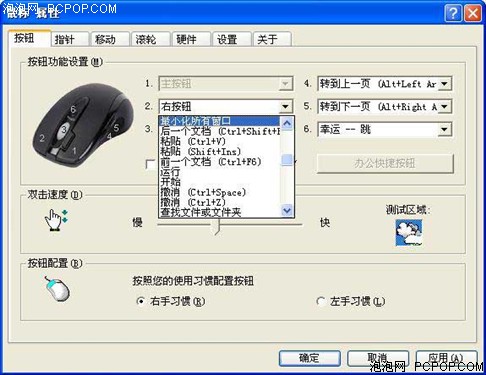Click the 应用(A) button
Screen dimensions: 486x375
(446, 358)
